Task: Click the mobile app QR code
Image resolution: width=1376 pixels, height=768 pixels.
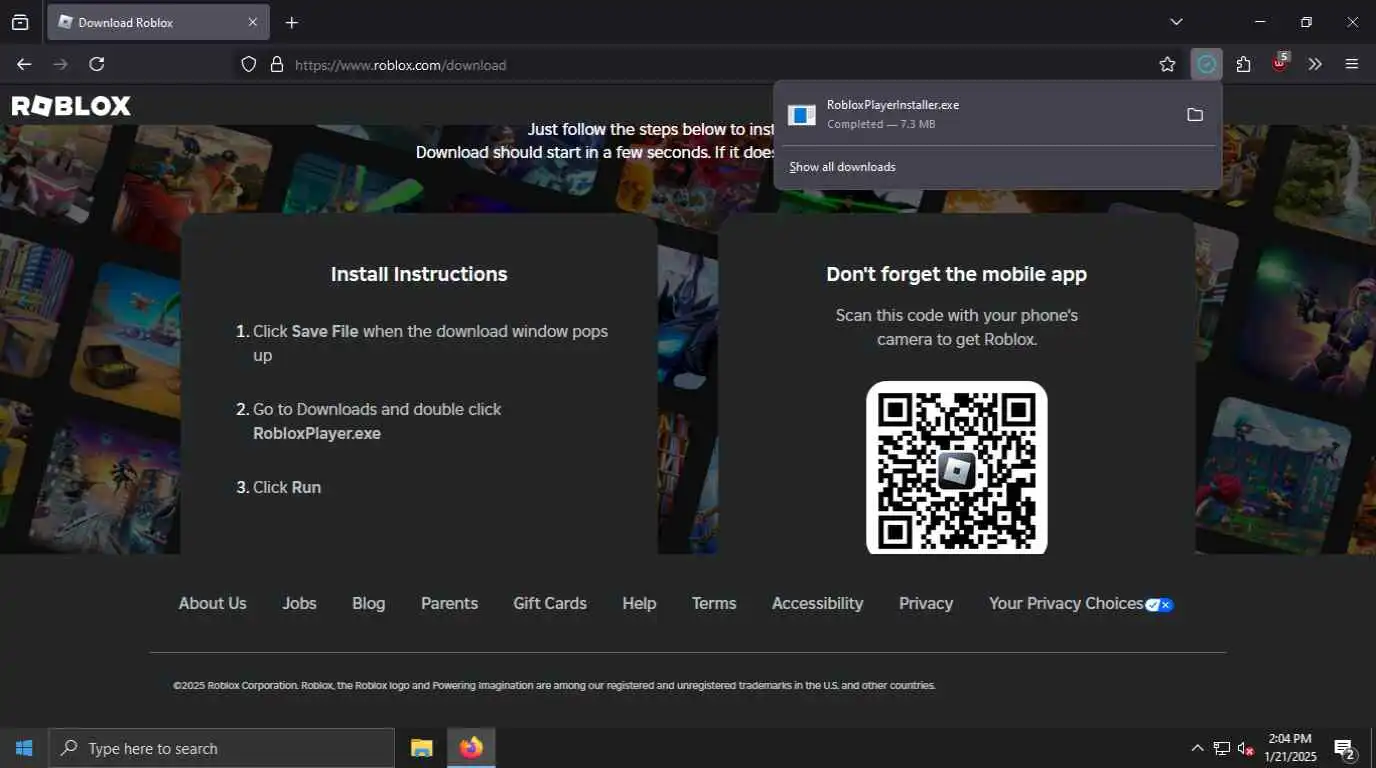Action: 956,467
